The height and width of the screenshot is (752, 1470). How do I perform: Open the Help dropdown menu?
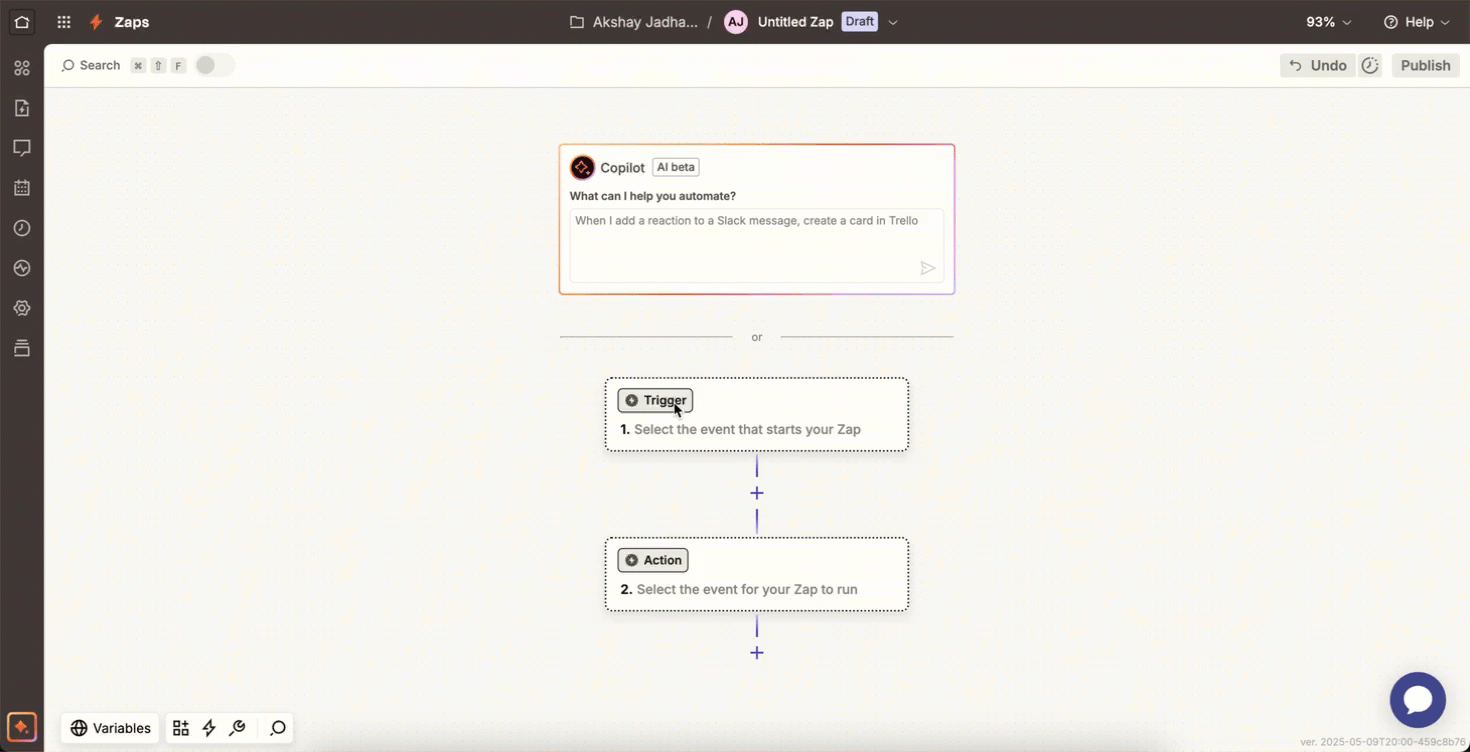click(1417, 22)
